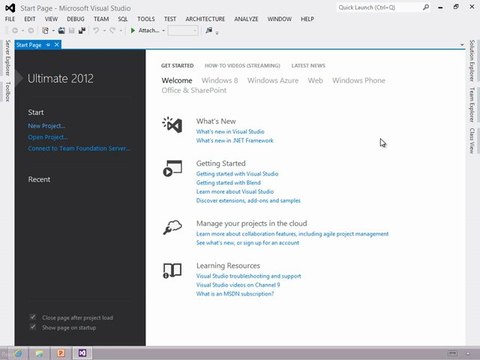Viewport: 480px width, 360px height.
Task: Click the Visual Studio taskbar icon
Action: (82, 353)
